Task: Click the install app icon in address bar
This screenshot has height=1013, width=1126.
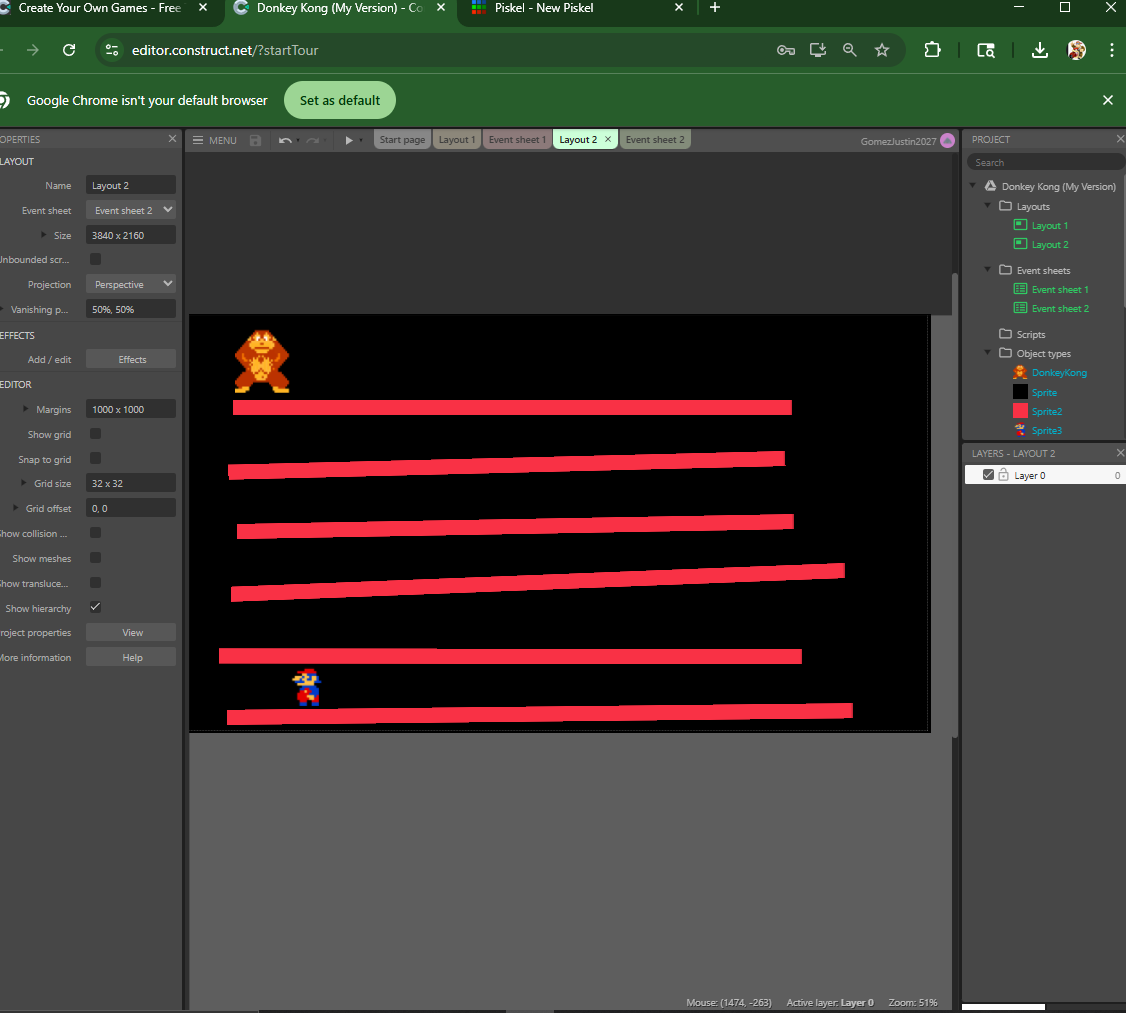Action: click(x=818, y=50)
